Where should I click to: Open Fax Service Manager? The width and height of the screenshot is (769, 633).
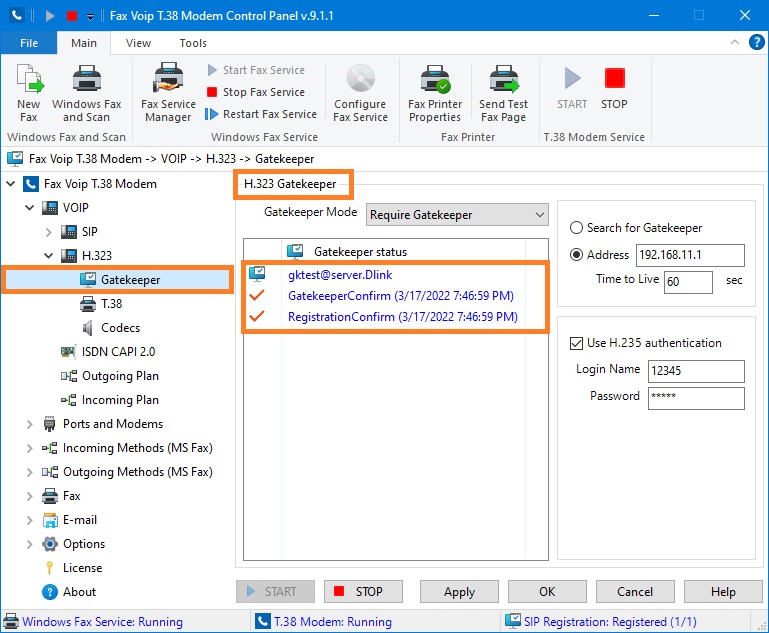pyautogui.click(x=168, y=93)
